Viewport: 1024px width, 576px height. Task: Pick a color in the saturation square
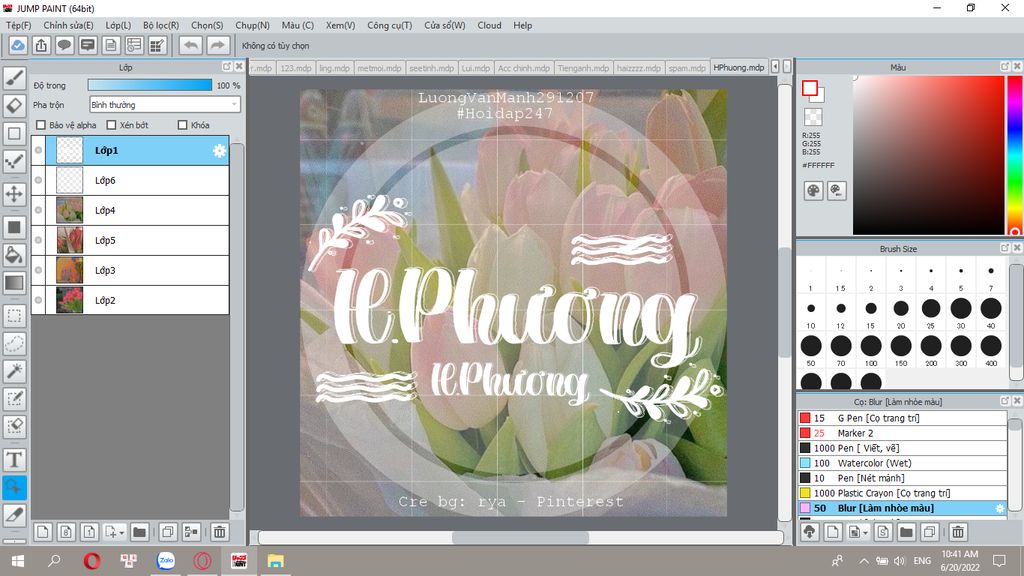[x=928, y=155]
